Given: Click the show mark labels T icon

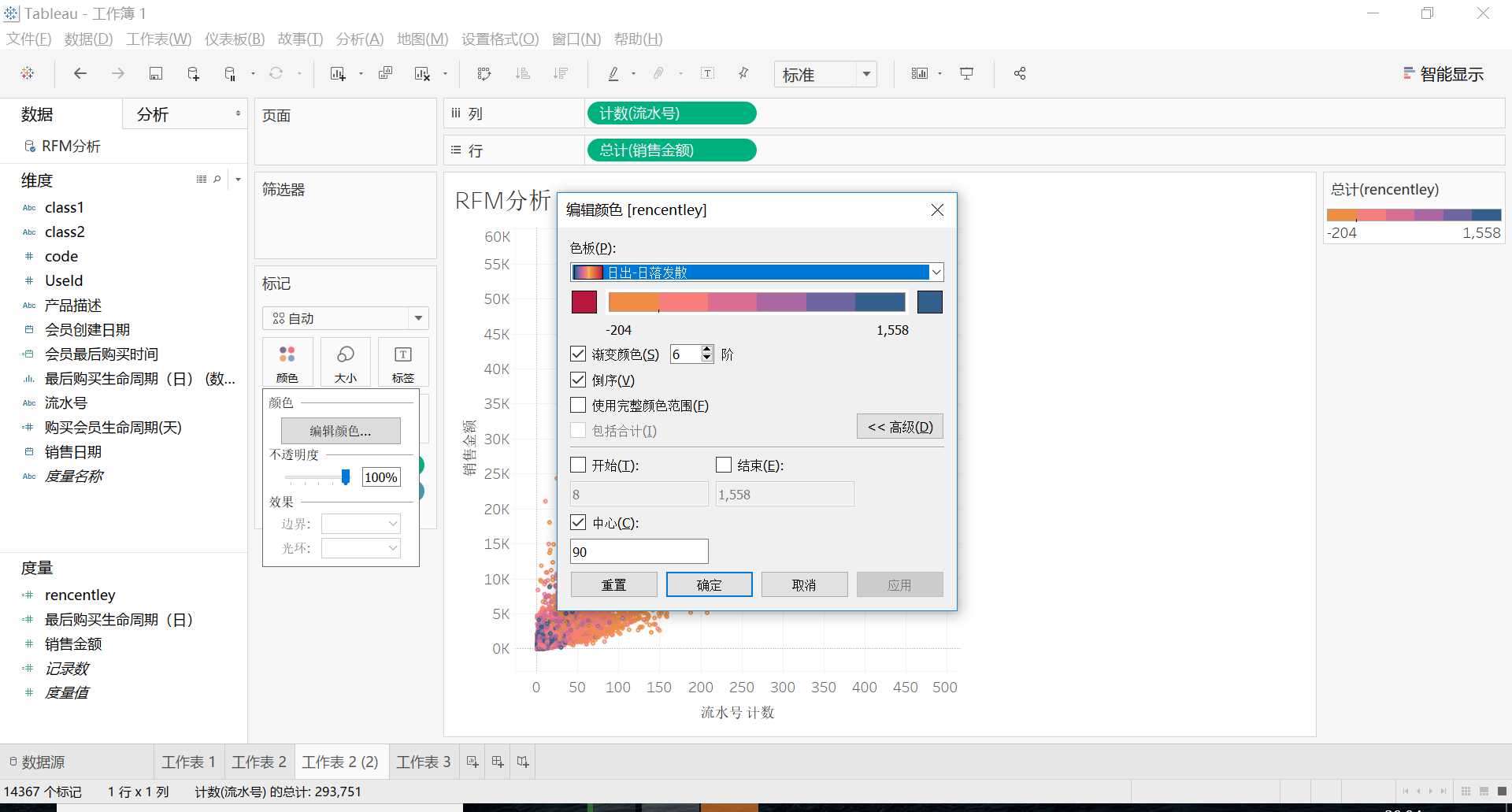Looking at the screenshot, I should tap(708, 73).
